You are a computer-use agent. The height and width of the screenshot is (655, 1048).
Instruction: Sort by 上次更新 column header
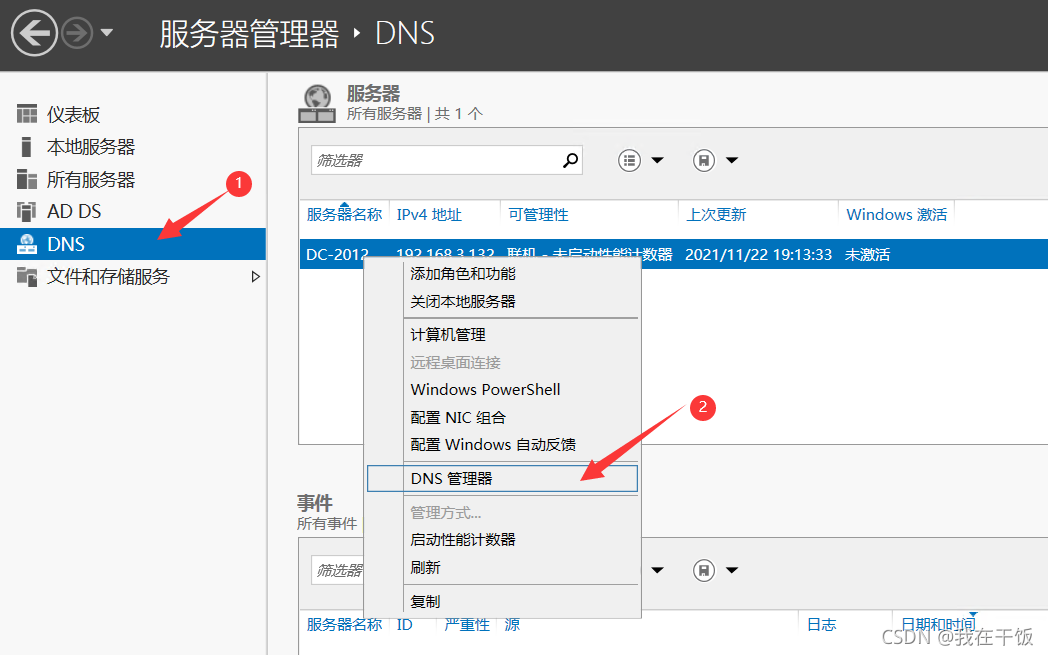[716, 215]
